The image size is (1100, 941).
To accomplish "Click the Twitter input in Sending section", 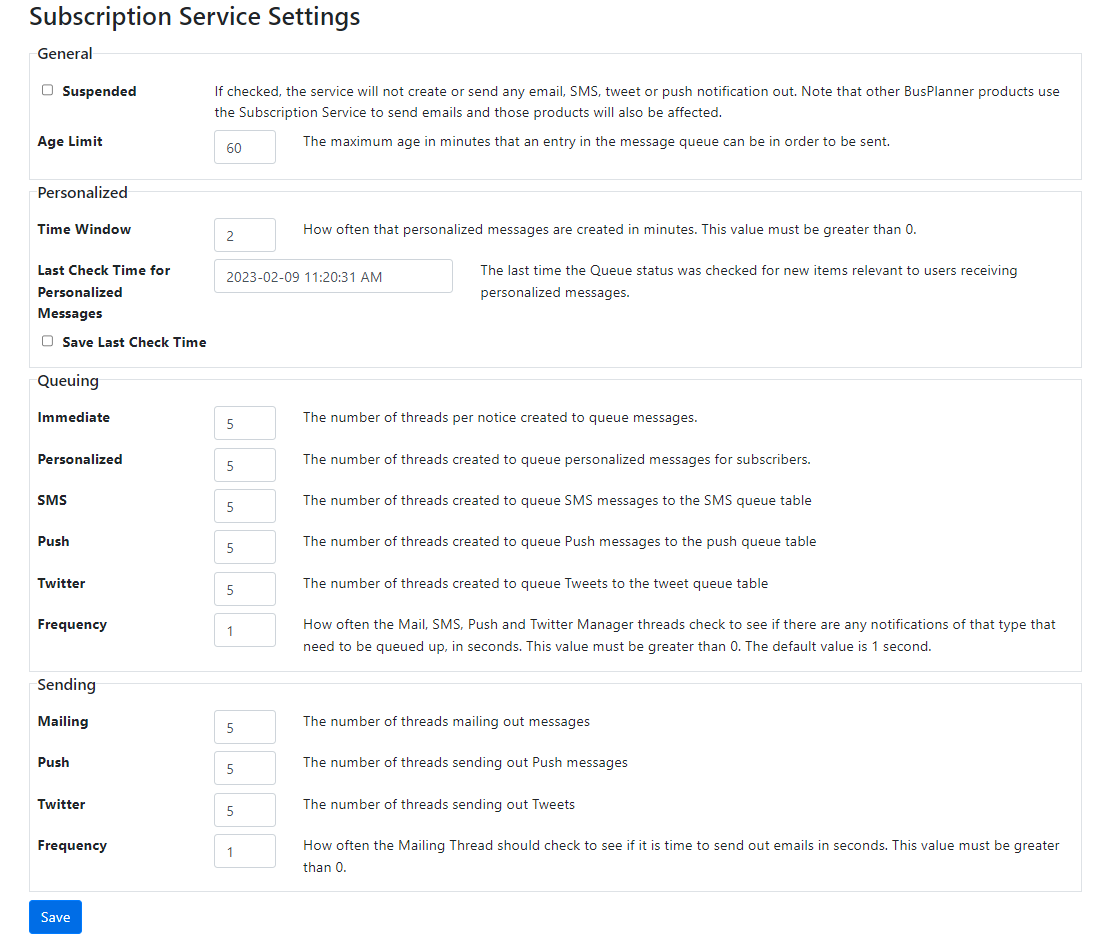I will click(x=244, y=809).
